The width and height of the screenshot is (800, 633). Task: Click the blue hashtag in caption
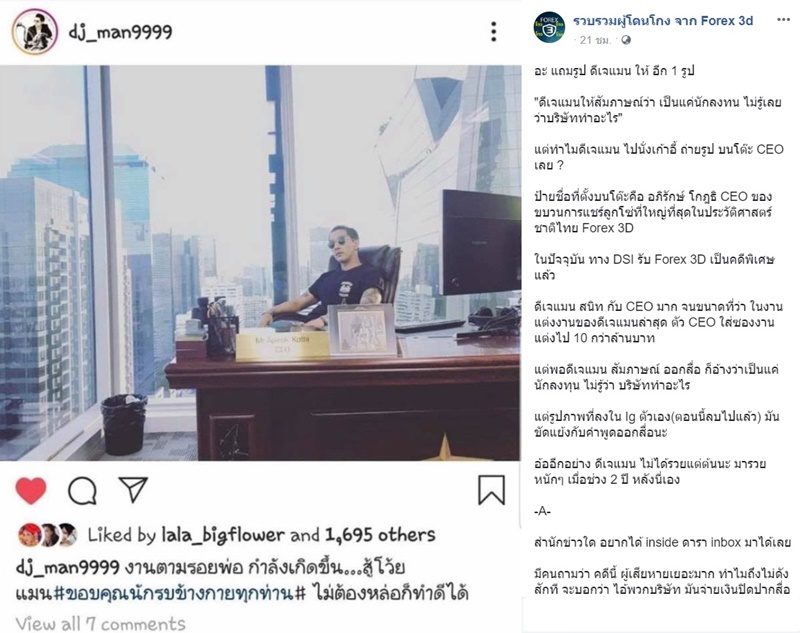pos(180,594)
